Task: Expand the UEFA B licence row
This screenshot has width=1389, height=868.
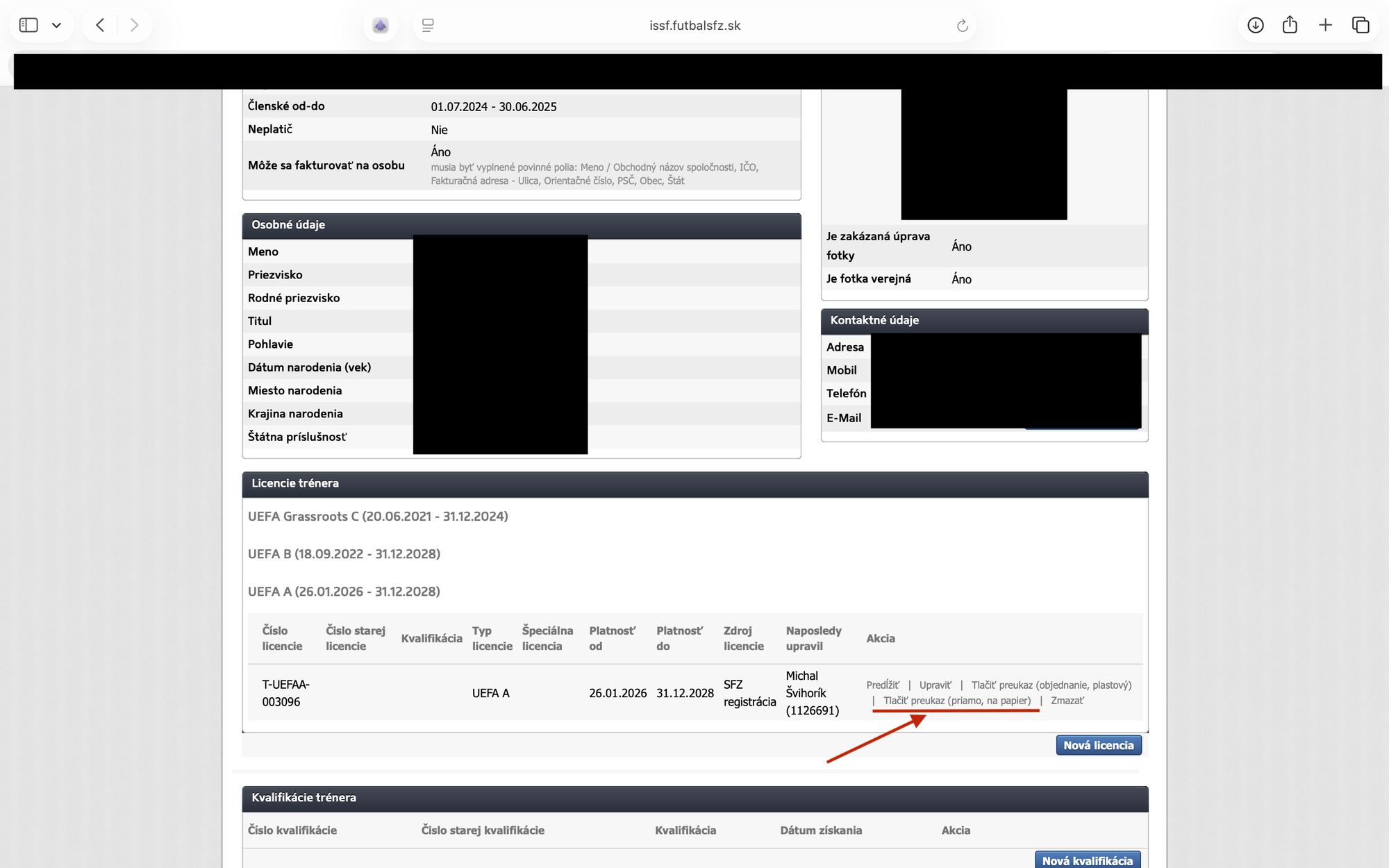Action: pyautogui.click(x=344, y=553)
